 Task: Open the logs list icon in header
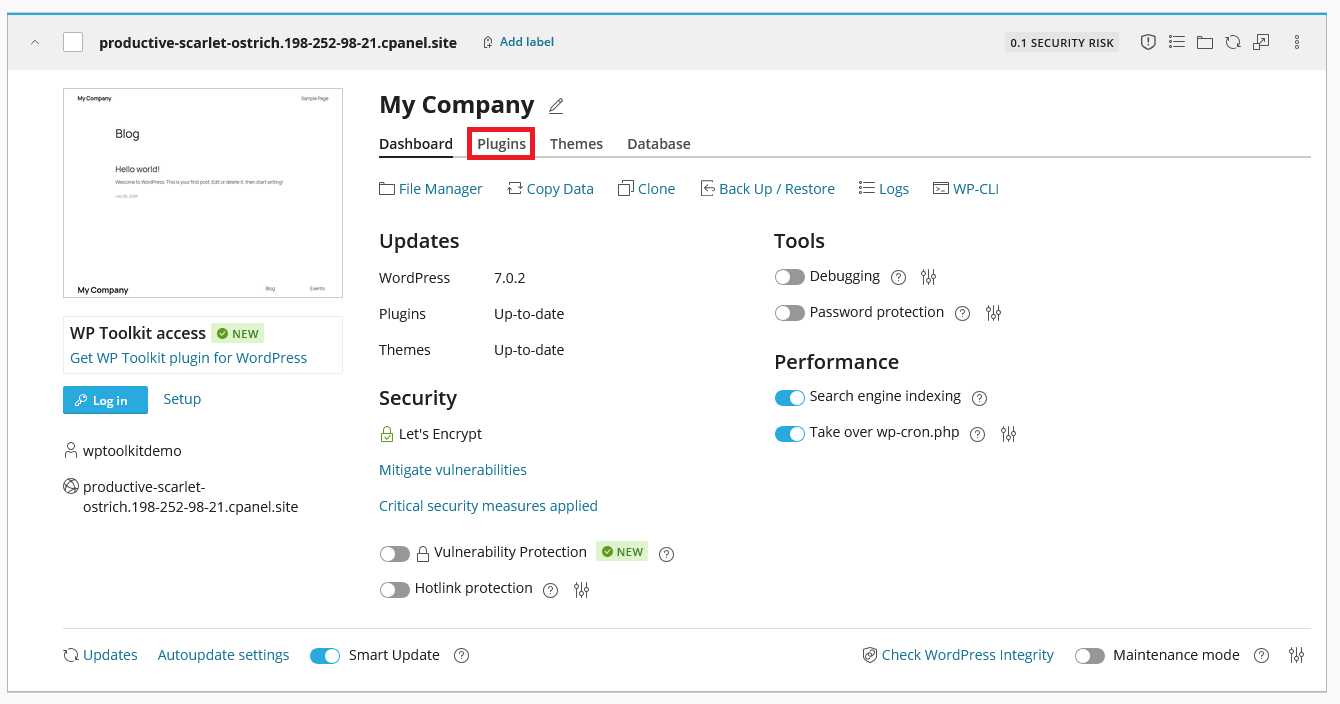[1177, 42]
